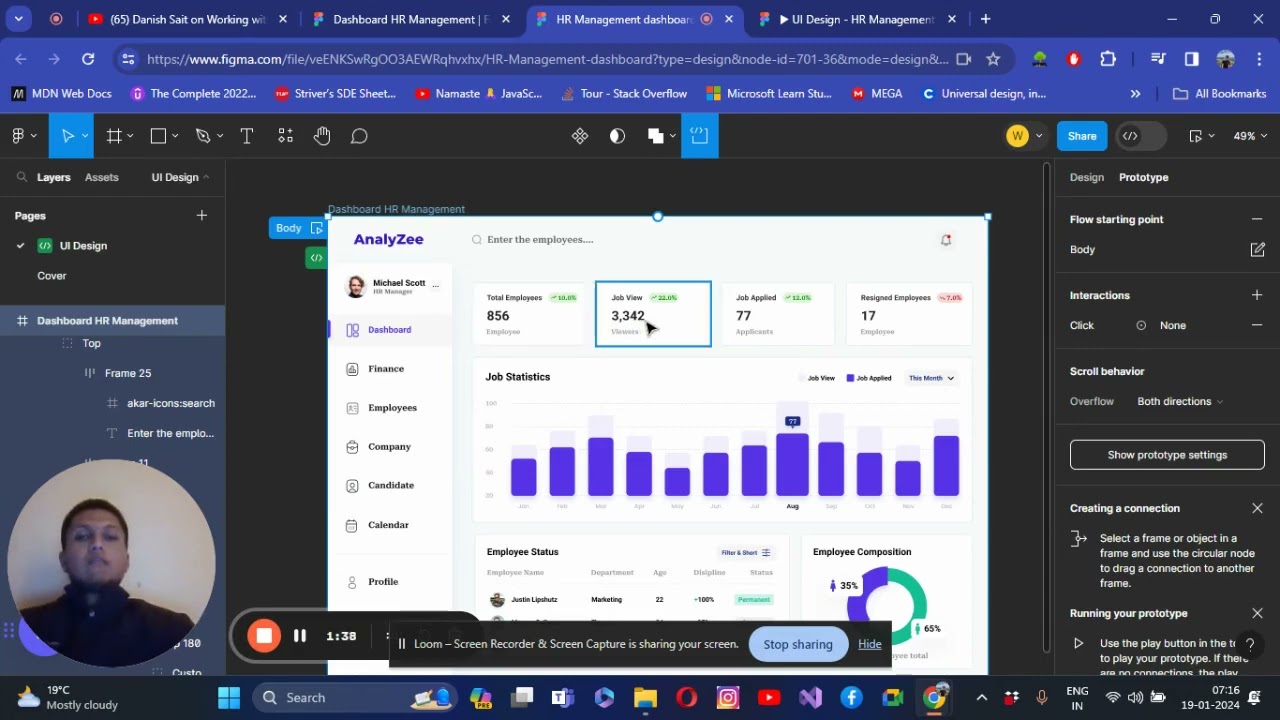Click Show prototype settings button
Image resolution: width=1280 pixels, height=720 pixels.
pos(1167,455)
